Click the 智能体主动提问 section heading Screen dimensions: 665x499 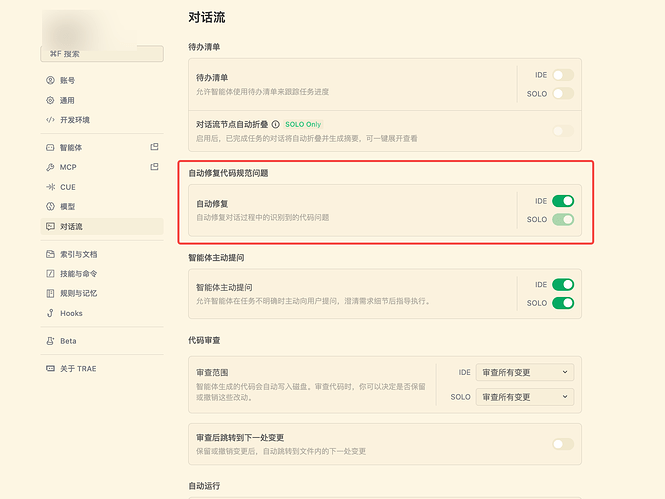(216, 258)
